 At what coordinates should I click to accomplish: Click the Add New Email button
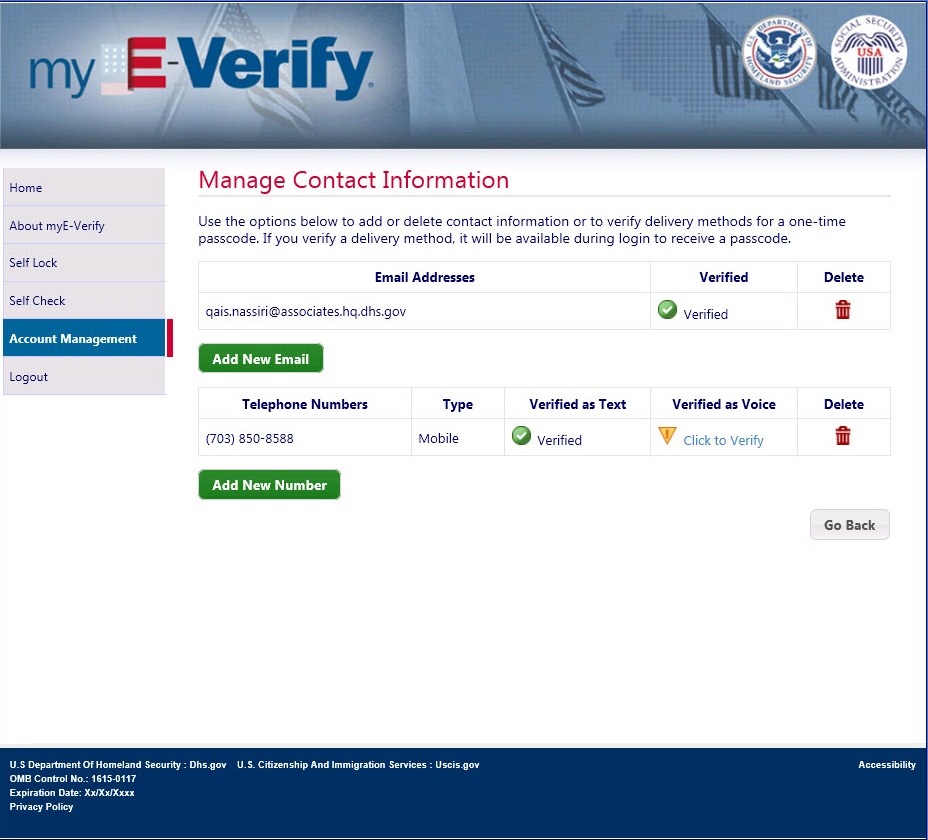260,359
